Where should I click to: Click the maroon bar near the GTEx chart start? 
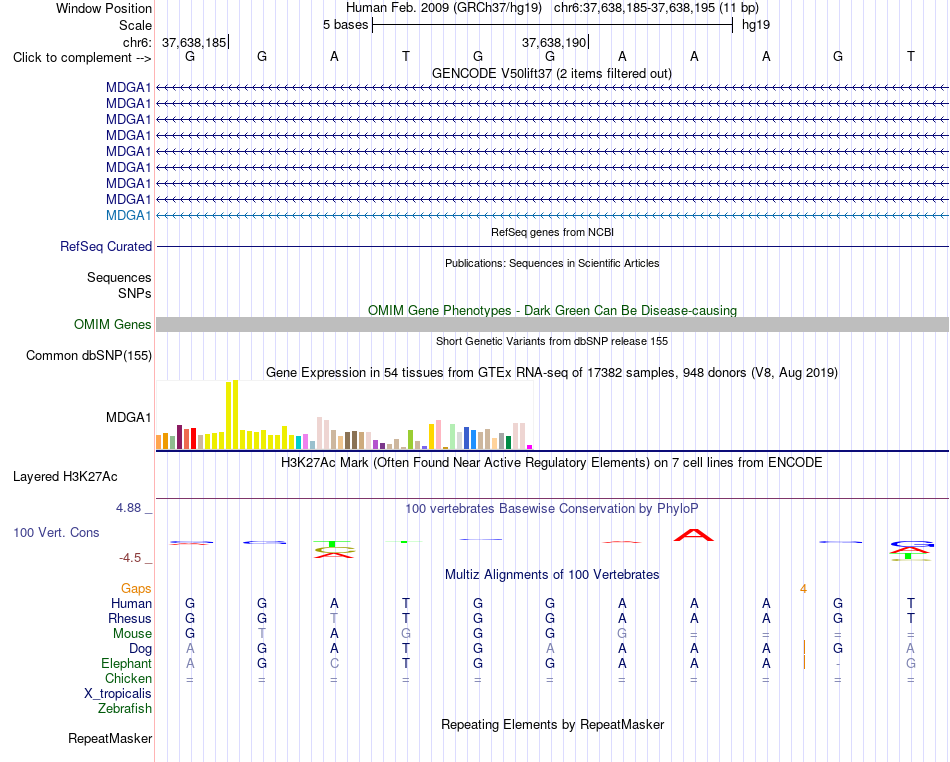(x=179, y=437)
